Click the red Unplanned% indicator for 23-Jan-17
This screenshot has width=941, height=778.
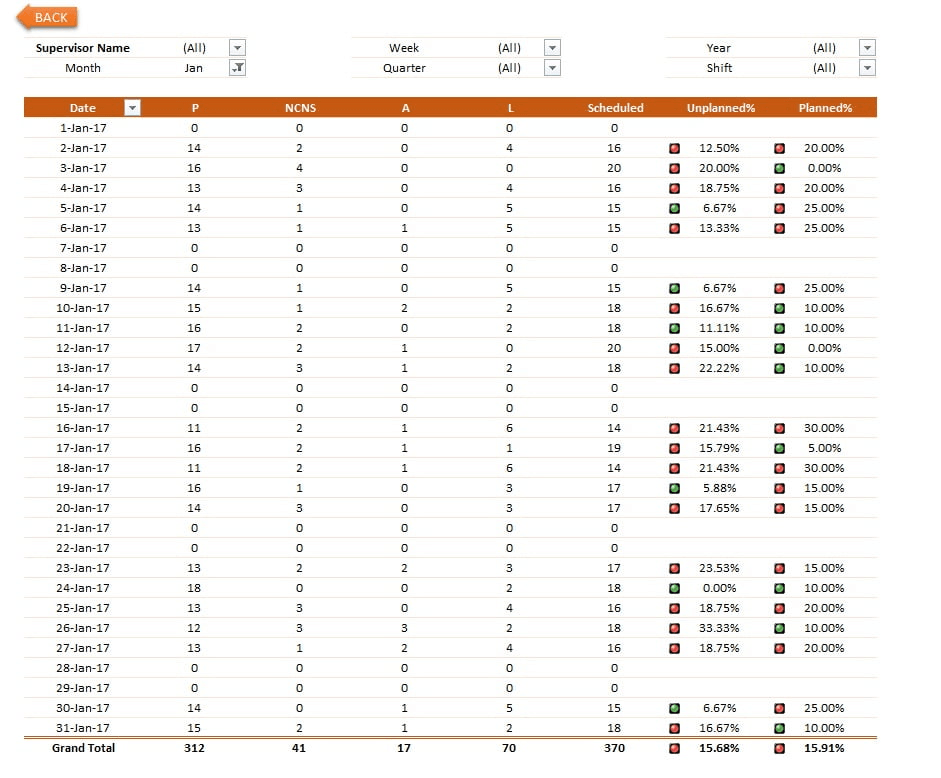[x=675, y=568]
